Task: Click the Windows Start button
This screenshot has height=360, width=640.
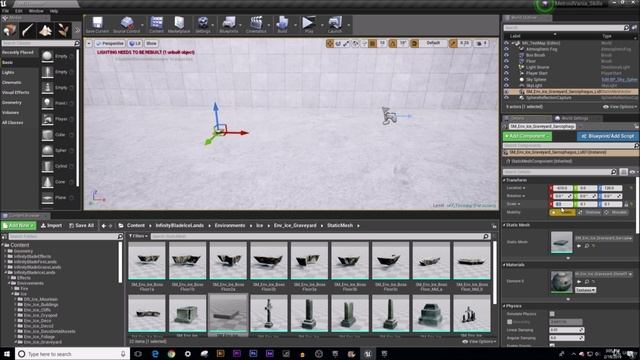Action: (x=7, y=354)
